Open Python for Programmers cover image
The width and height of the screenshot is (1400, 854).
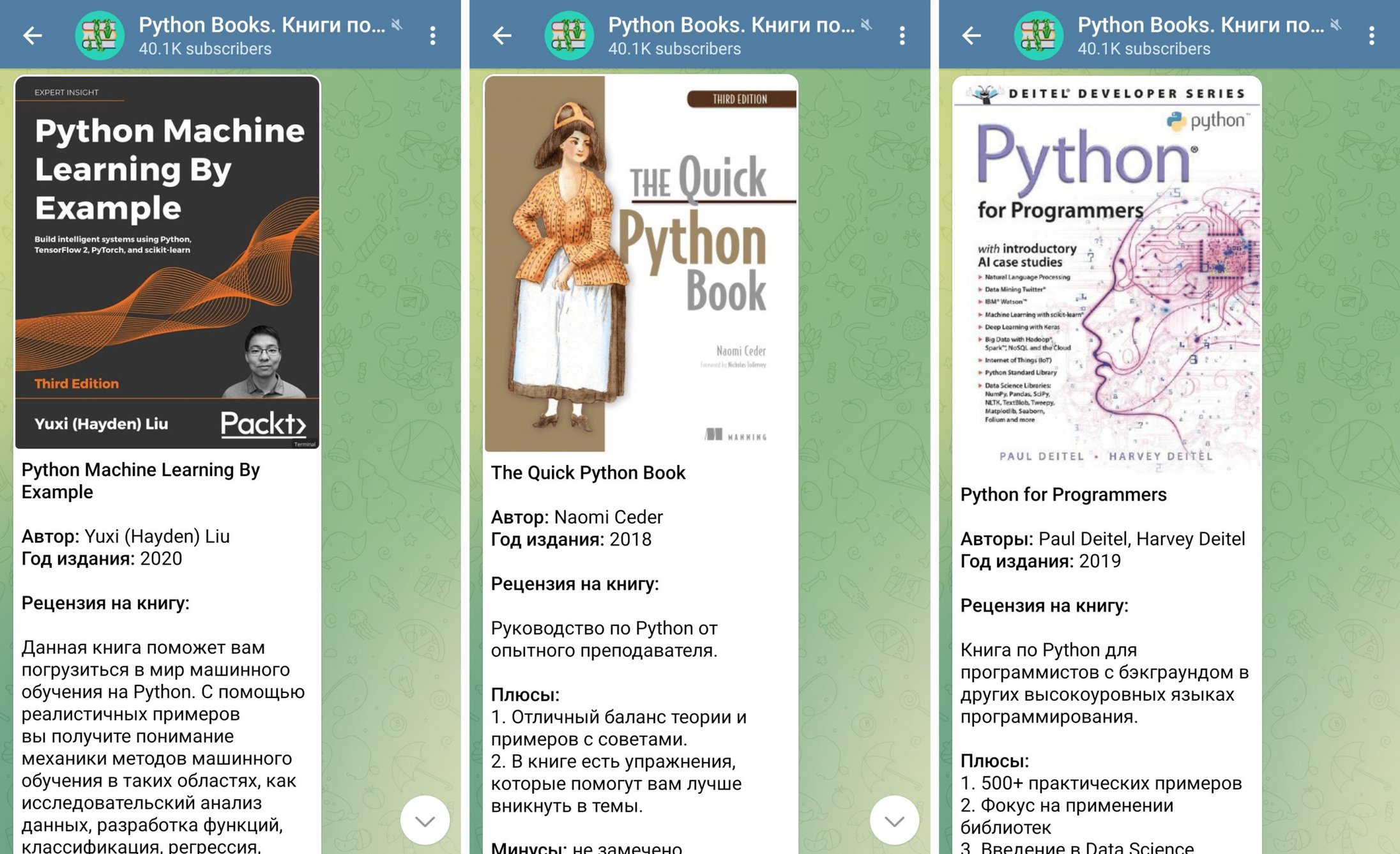[1106, 275]
